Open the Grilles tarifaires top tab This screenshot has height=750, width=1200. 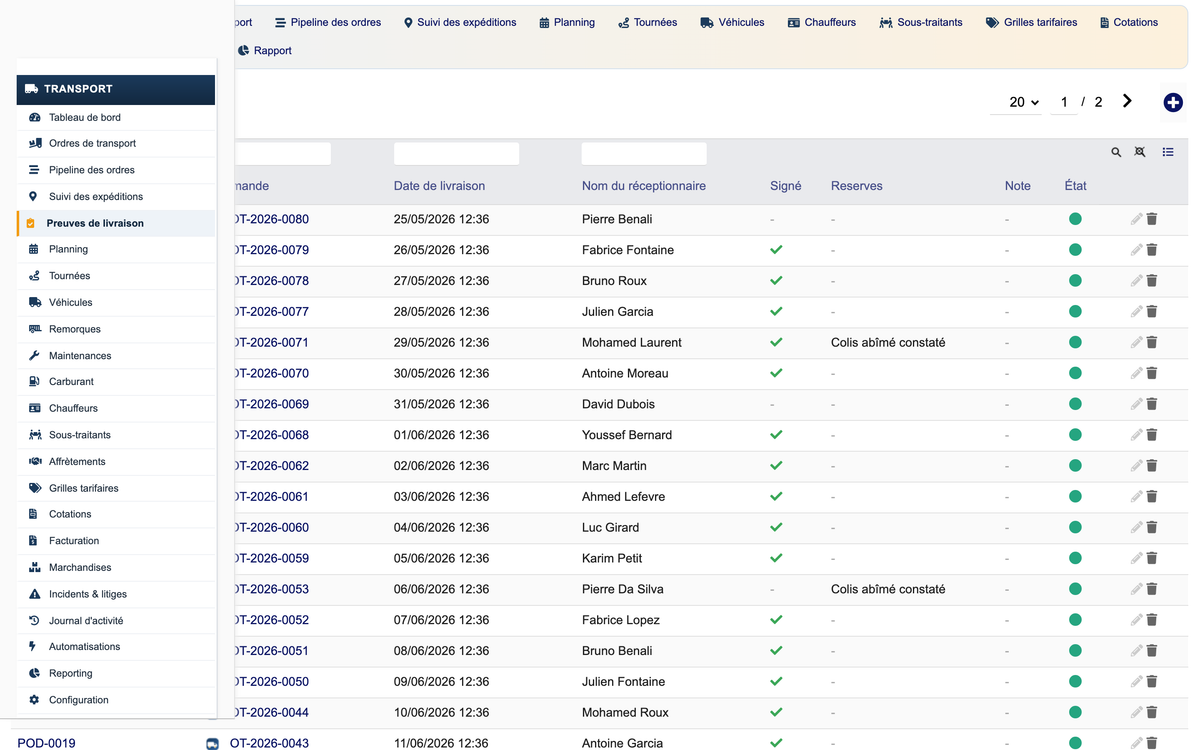[1032, 22]
